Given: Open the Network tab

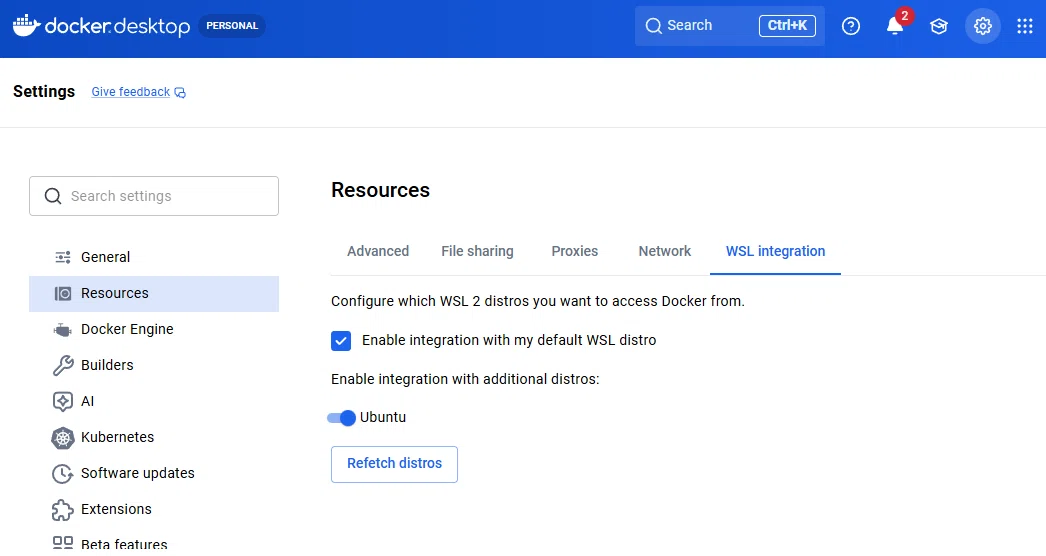Looking at the screenshot, I should coord(664,252).
